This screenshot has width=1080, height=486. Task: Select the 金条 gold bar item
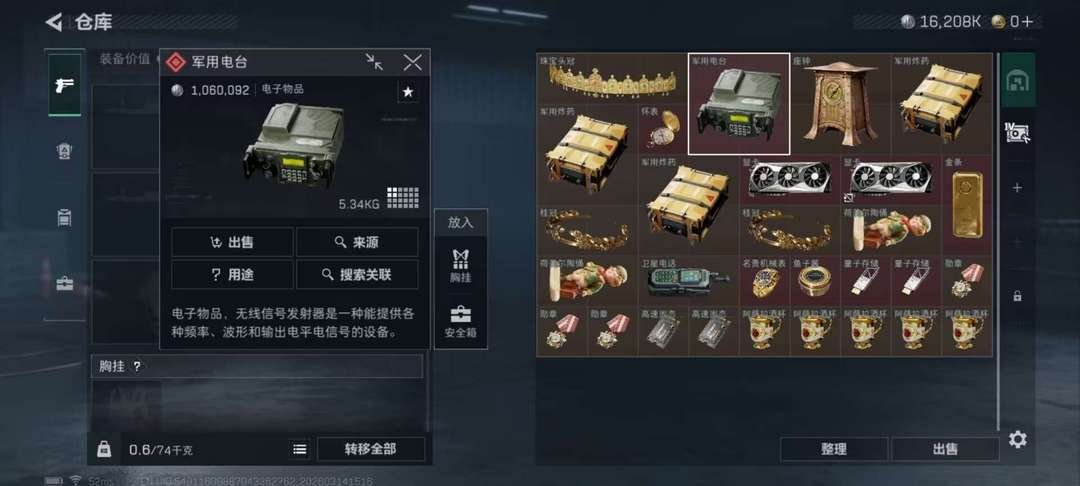[x=967, y=205]
